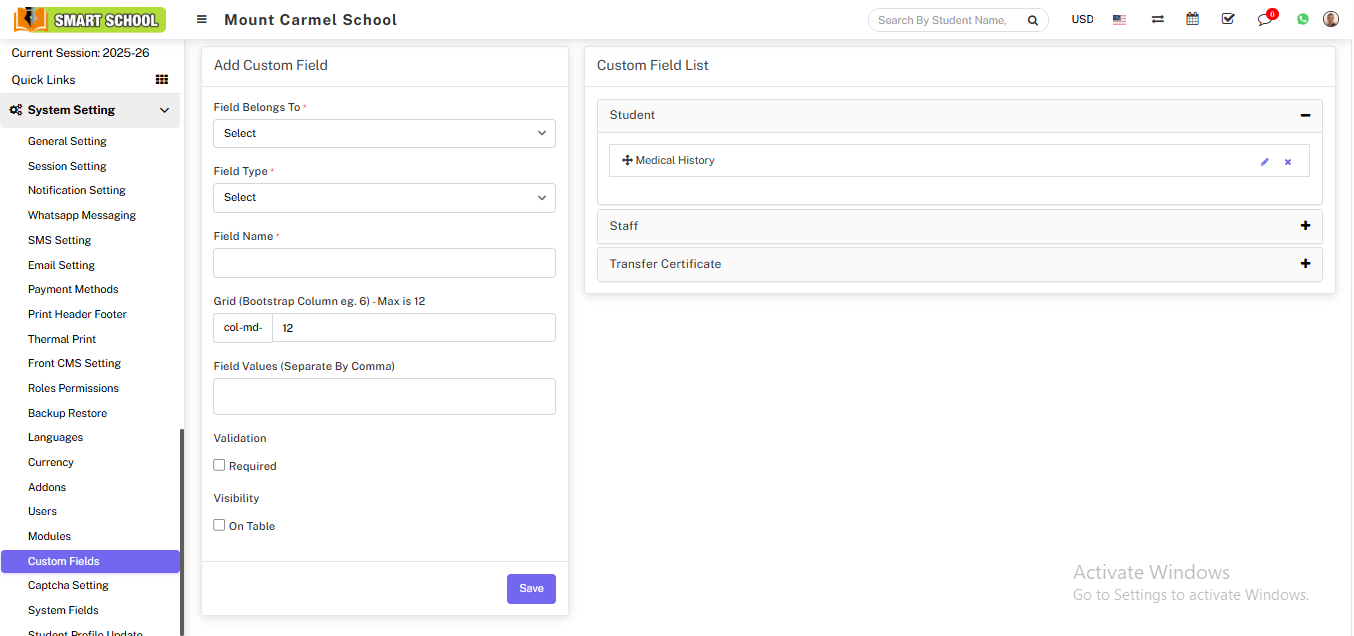
Task: Open the calendar icon in the header
Action: 1192,18
